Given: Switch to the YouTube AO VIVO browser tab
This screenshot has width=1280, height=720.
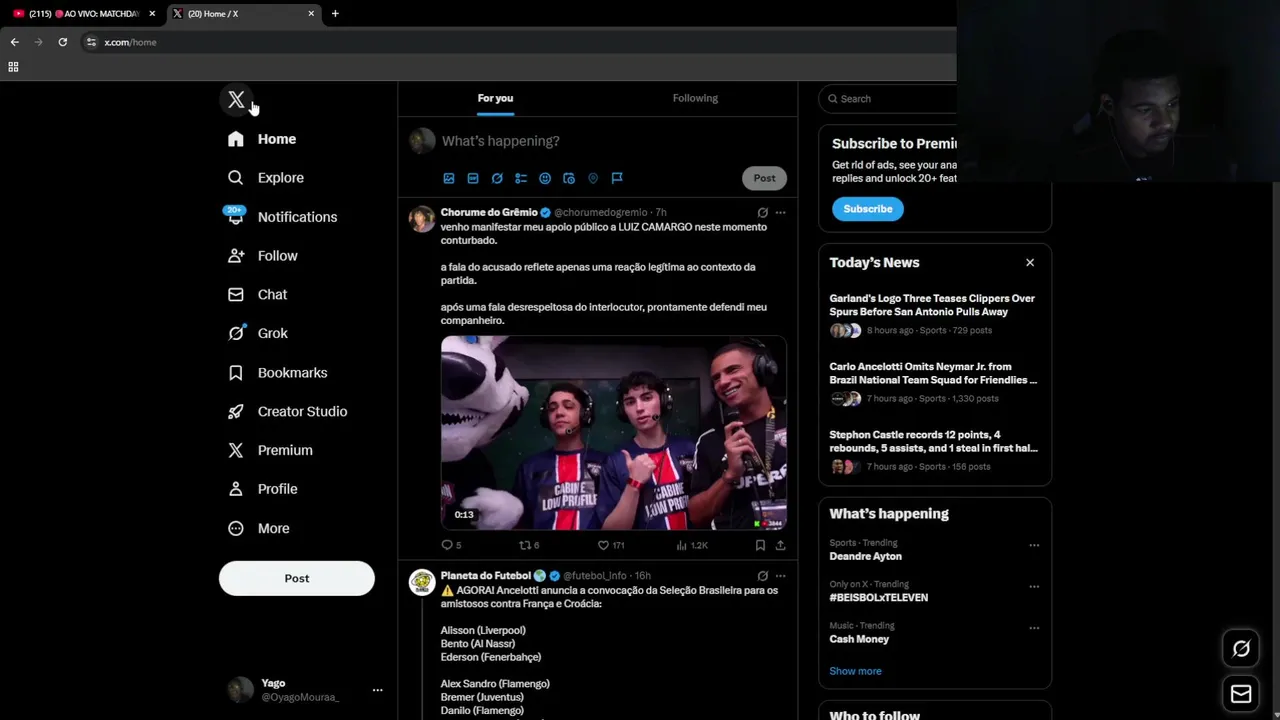Looking at the screenshot, I should (x=83, y=14).
